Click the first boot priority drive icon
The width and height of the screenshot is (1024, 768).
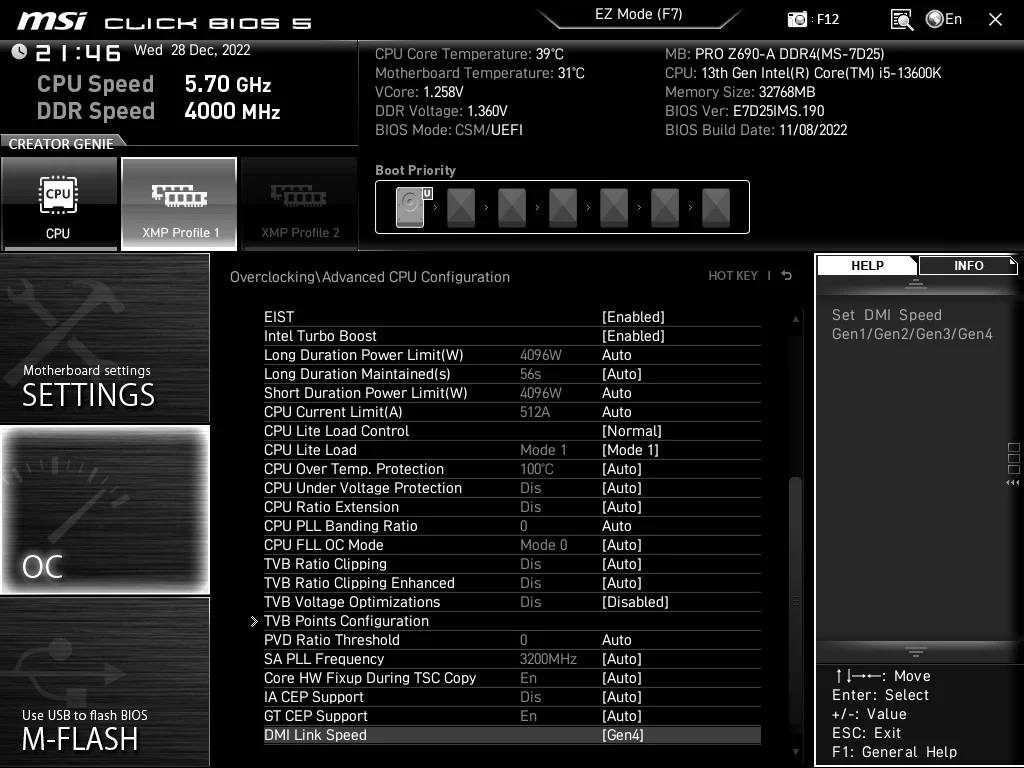pos(410,207)
